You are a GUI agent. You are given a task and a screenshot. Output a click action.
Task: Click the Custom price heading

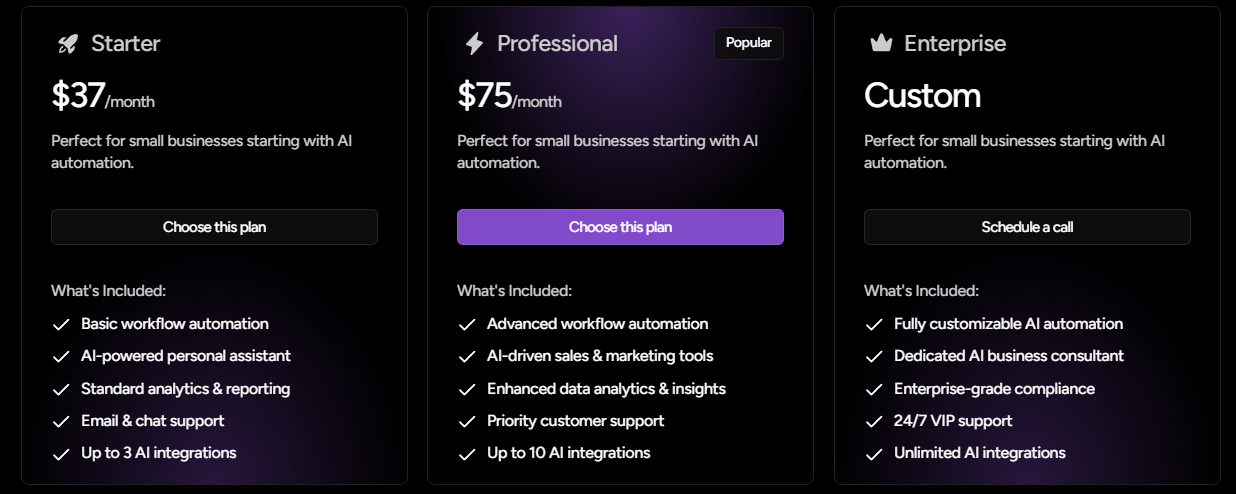[922, 96]
